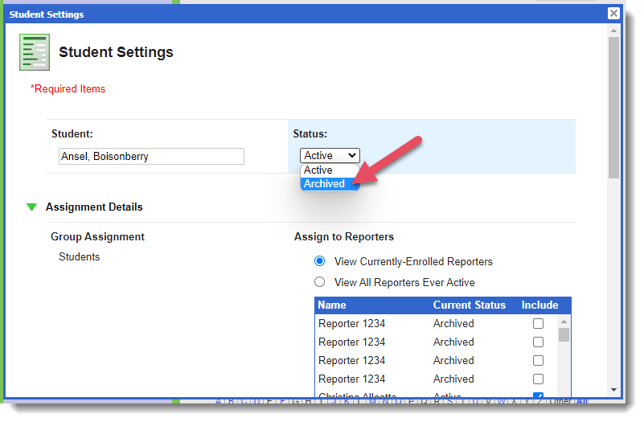644x422 pixels.
Task: Close the Student Settings dialog
Action: tap(613, 14)
